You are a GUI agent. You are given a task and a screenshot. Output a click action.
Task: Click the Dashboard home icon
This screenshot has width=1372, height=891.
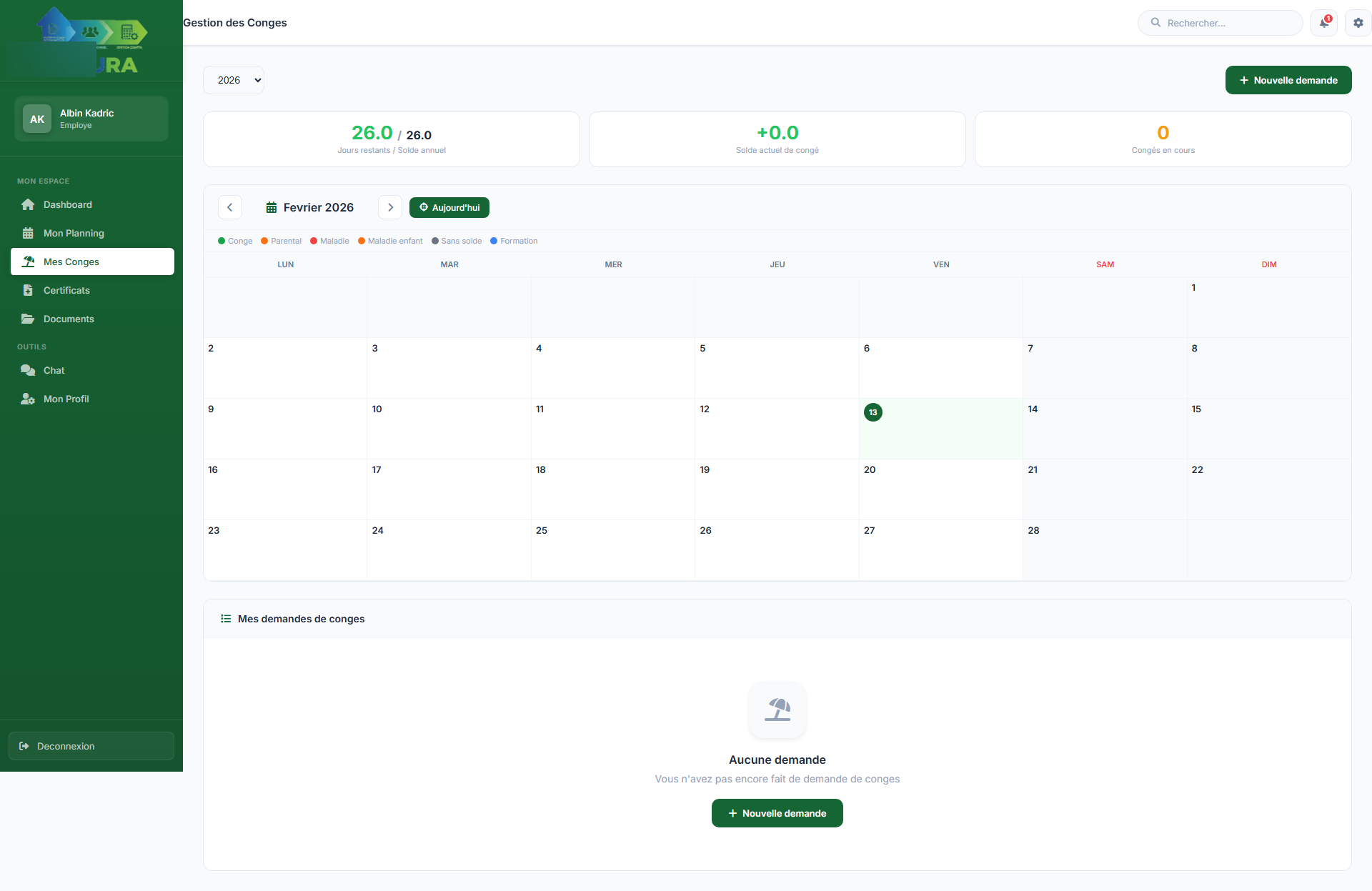28,205
